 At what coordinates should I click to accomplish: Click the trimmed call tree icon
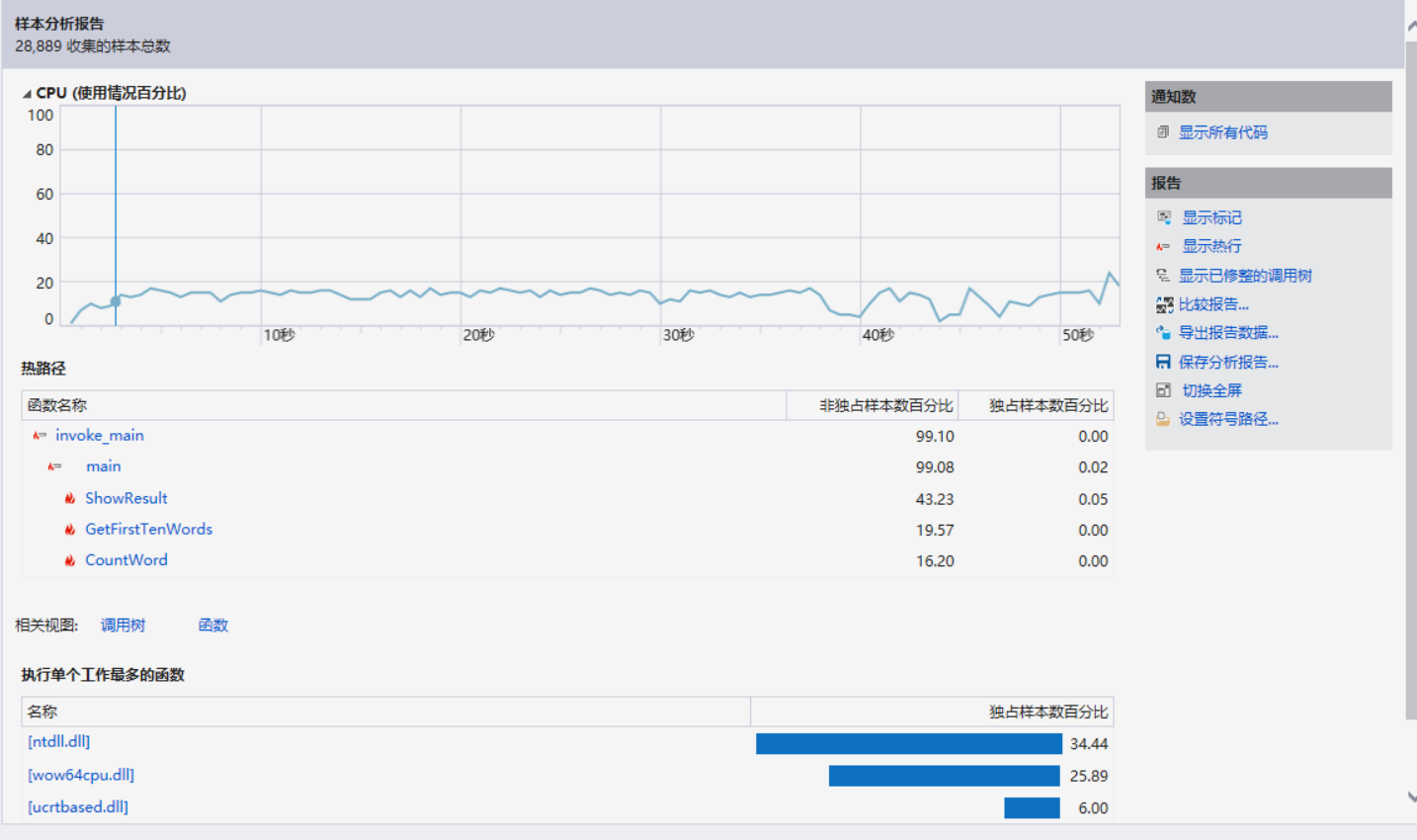click(1163, 276)
